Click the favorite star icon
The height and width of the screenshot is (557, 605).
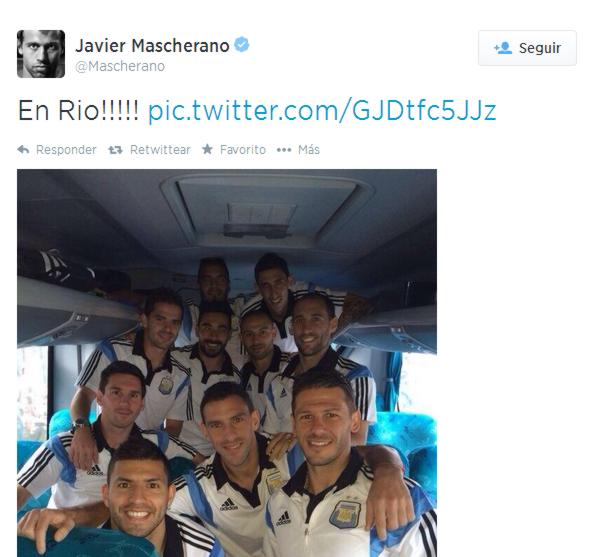(x=207, y=149)
